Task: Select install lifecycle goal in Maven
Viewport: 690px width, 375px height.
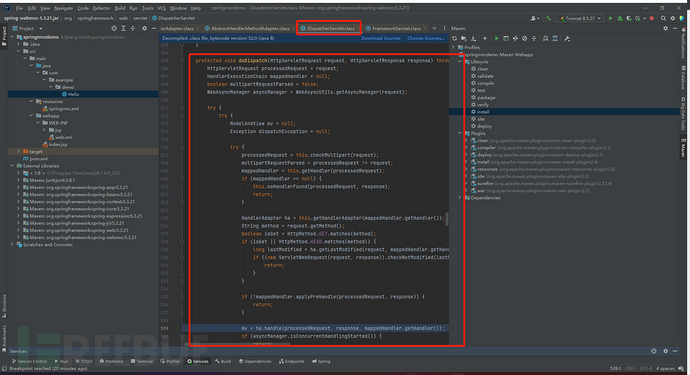Action: pyautogui.click(x=483, y=112)
